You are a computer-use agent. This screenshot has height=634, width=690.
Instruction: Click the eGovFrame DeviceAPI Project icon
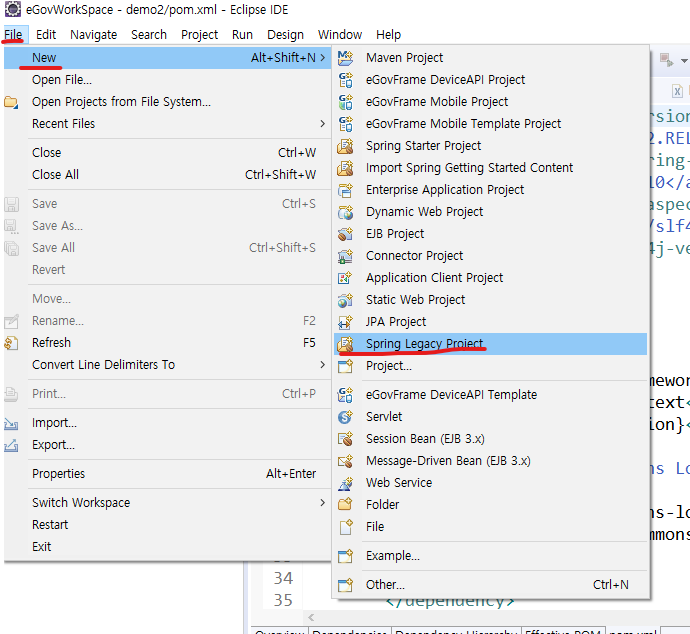pos(345,80)
